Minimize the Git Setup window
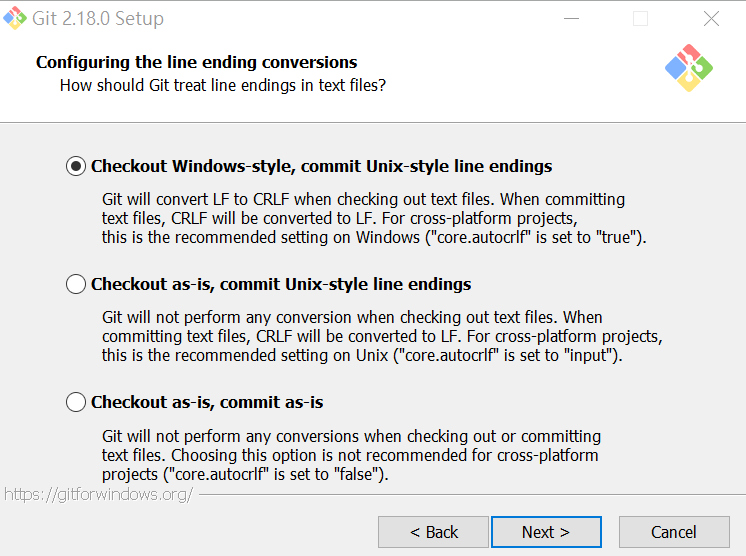This screenshot has height=556, width=746. 571,19
